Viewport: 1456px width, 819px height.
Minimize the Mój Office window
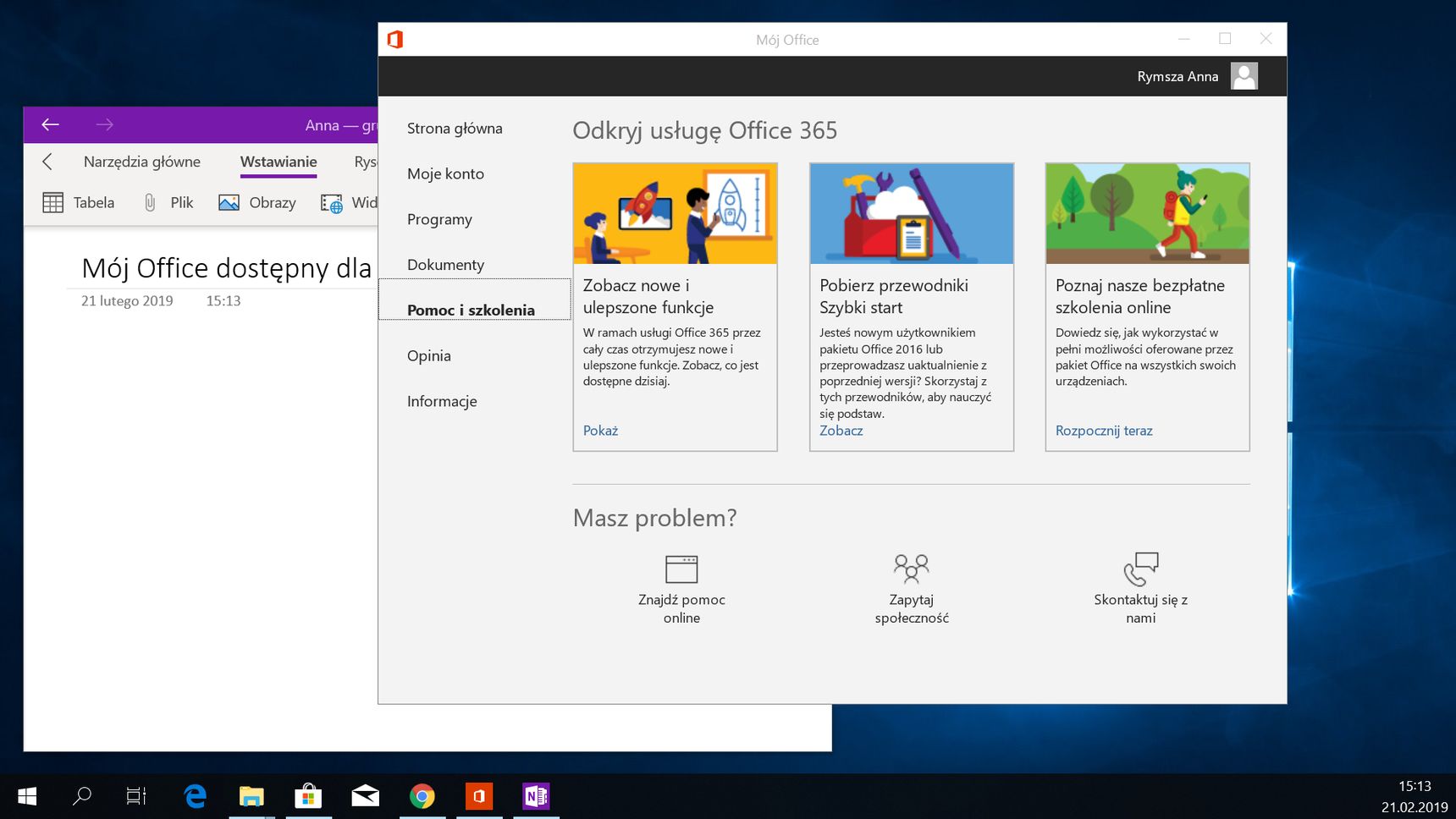(x=1184, y=39)
